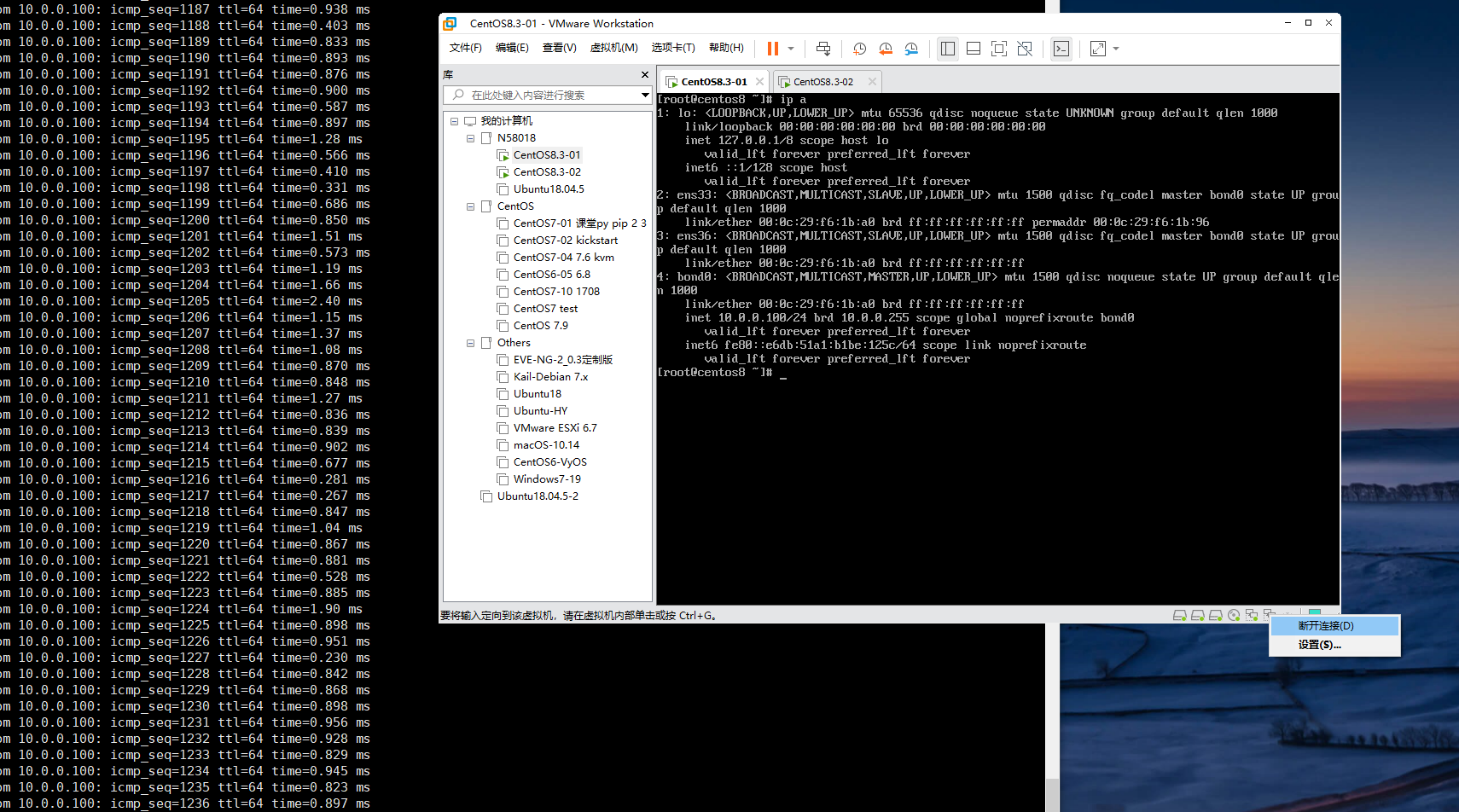1459x812 pixels.
Task: Open the search field dropdown arrow
Action: 645,95
